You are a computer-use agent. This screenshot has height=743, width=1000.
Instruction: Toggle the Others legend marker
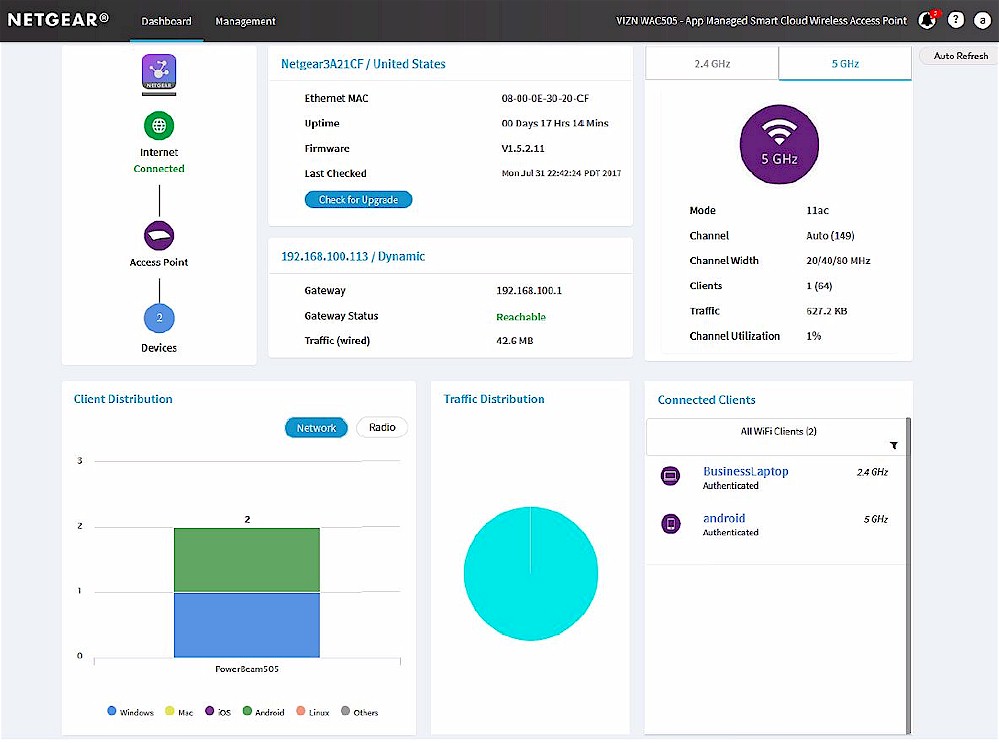click(x=346, y=710)
